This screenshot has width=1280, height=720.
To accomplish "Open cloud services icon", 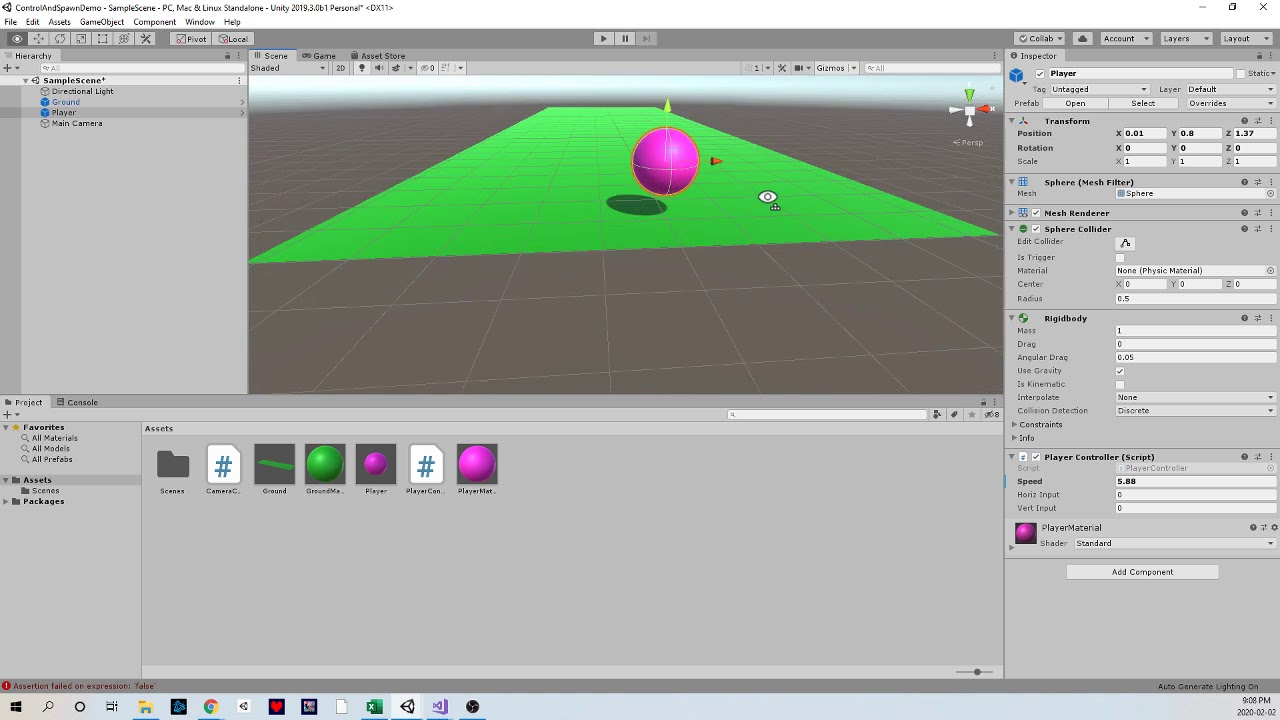I will click(x=1082, y=39).
